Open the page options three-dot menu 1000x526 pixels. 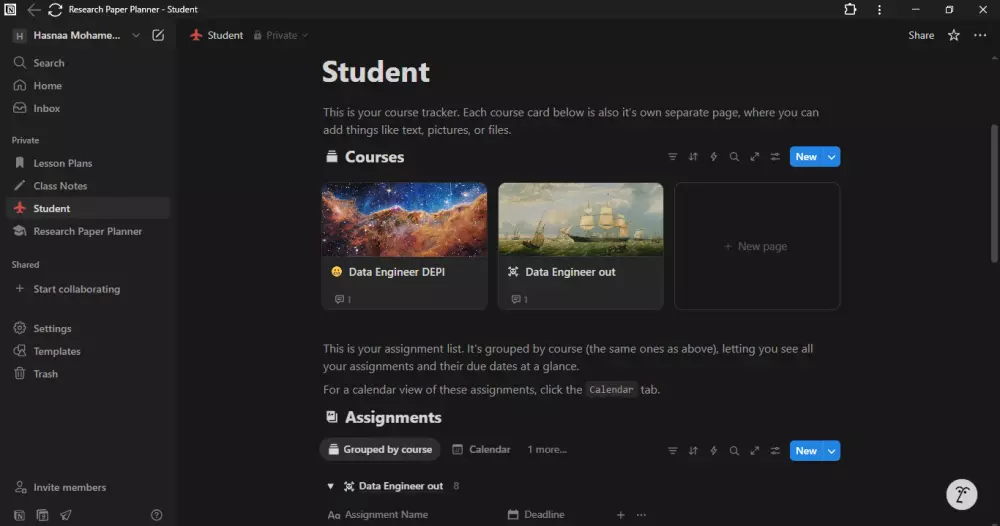(980, 35)
